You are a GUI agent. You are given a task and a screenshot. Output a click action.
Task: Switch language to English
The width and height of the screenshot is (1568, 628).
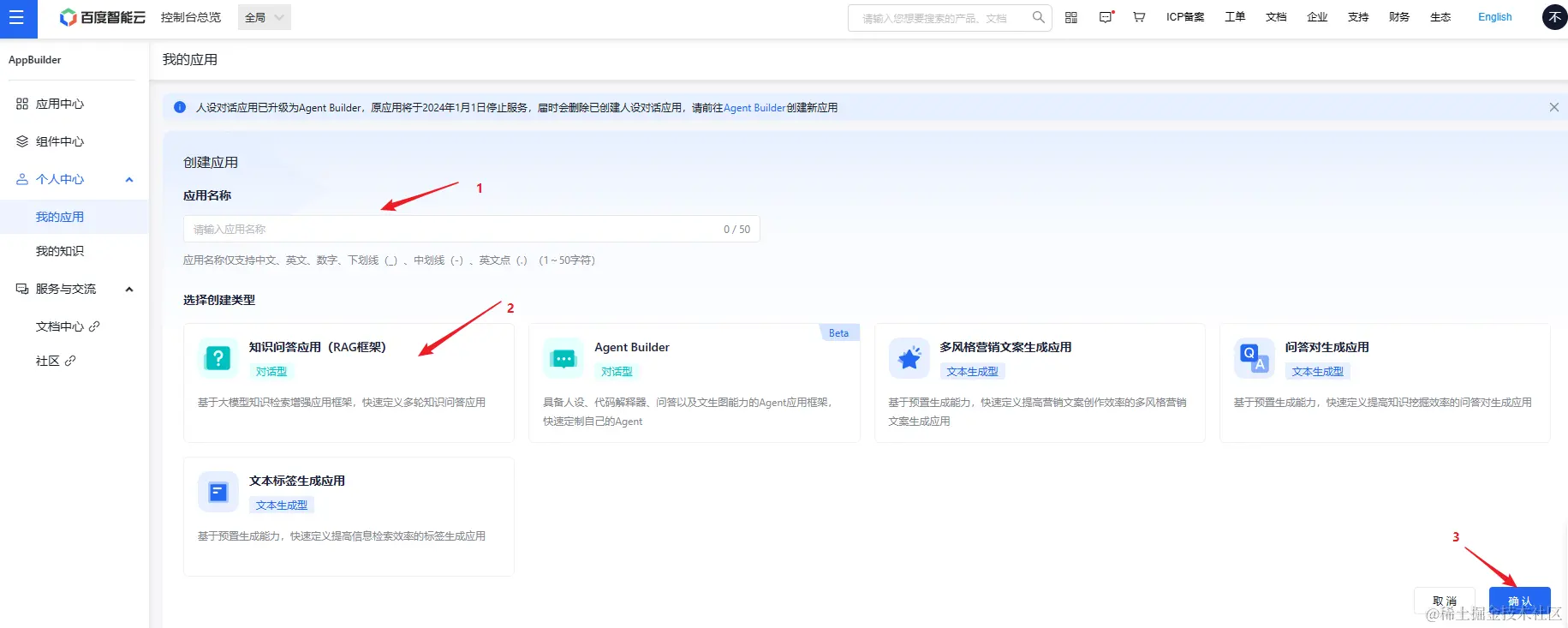(x=1494, y=17)
